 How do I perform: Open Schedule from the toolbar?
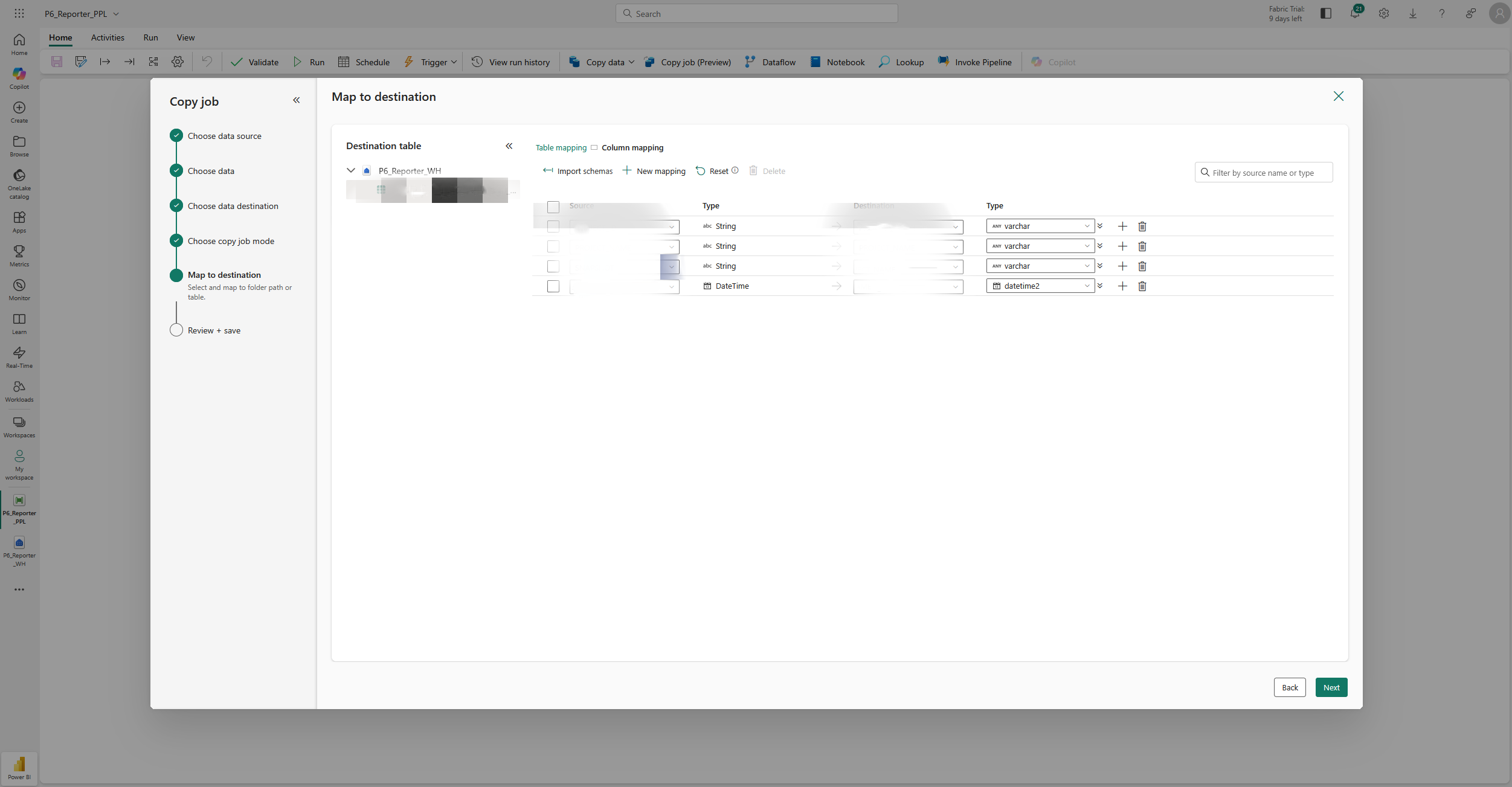(363, 62)
